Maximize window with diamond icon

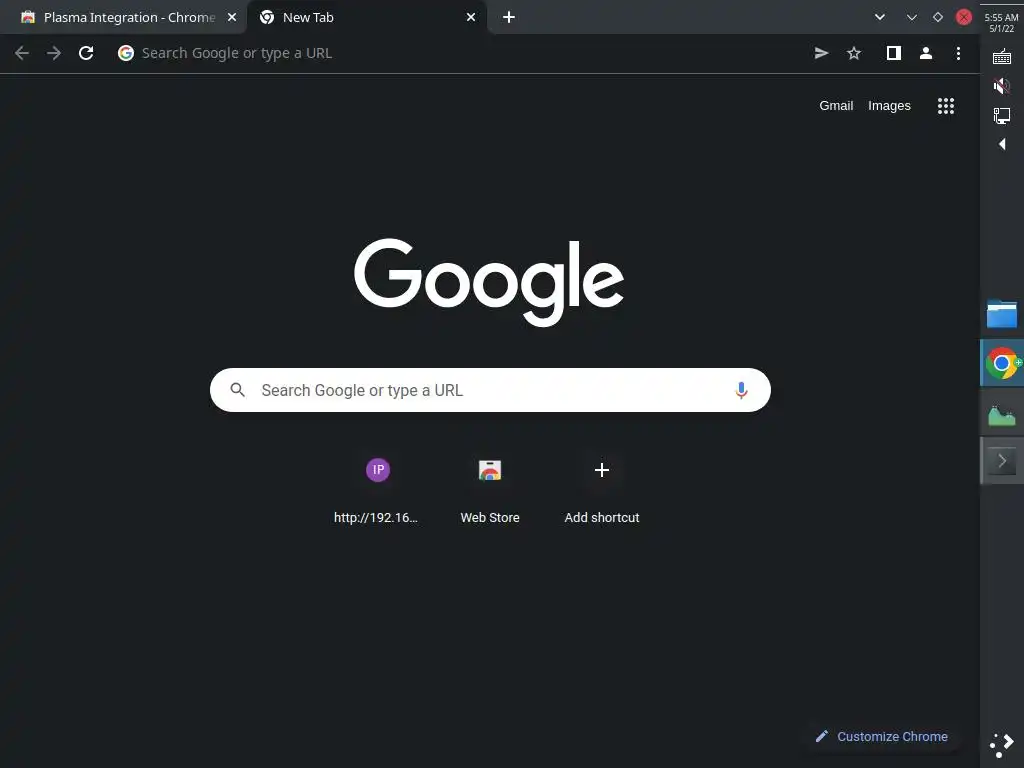point(938,17)
